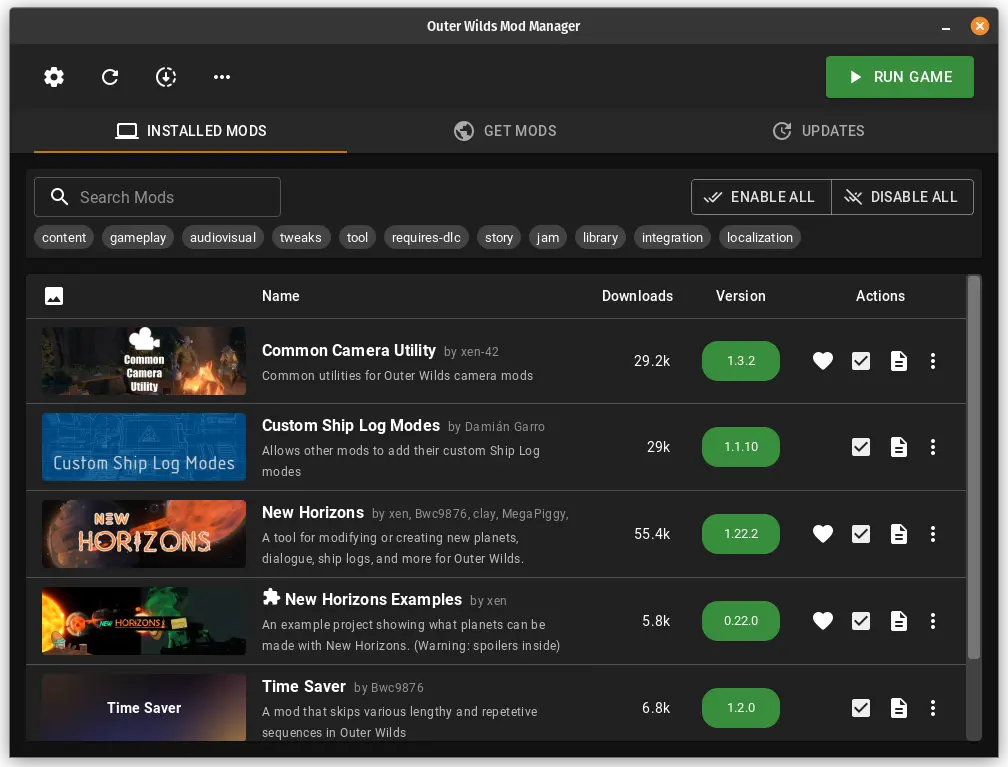Image resolution: width=1008 pixels, height=767 pixels.
Task: Select the Time Saver mod title
Action: click(304, 687)
